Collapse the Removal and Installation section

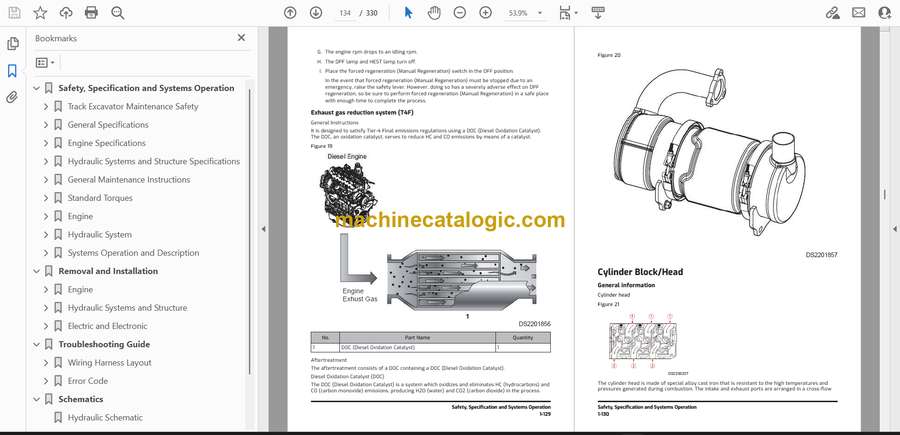pos(36,271)
